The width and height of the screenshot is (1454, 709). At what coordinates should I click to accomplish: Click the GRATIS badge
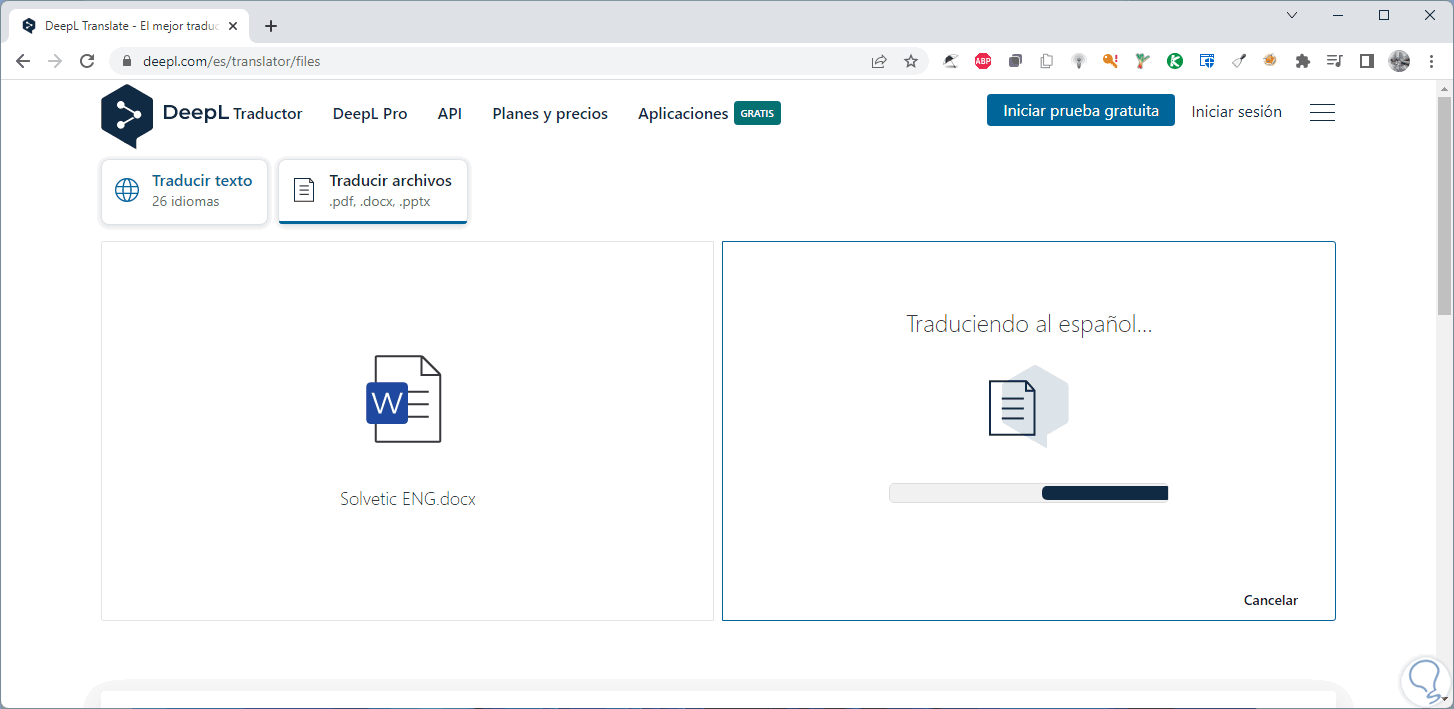coord(757,113)
